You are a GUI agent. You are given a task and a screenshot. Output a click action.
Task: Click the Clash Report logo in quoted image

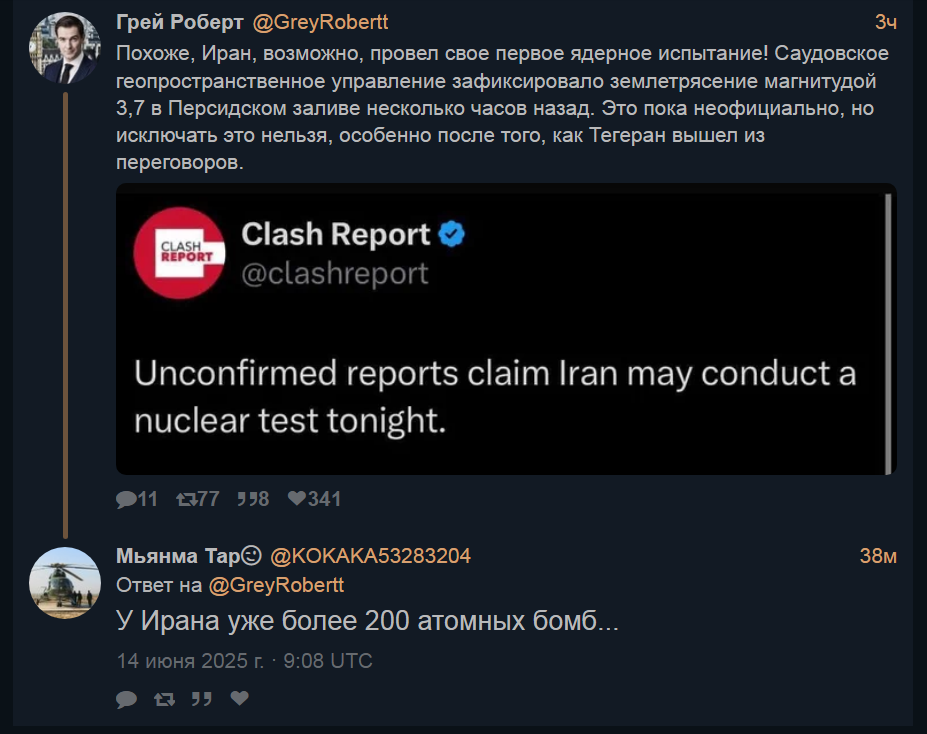(x=179, y=253)
